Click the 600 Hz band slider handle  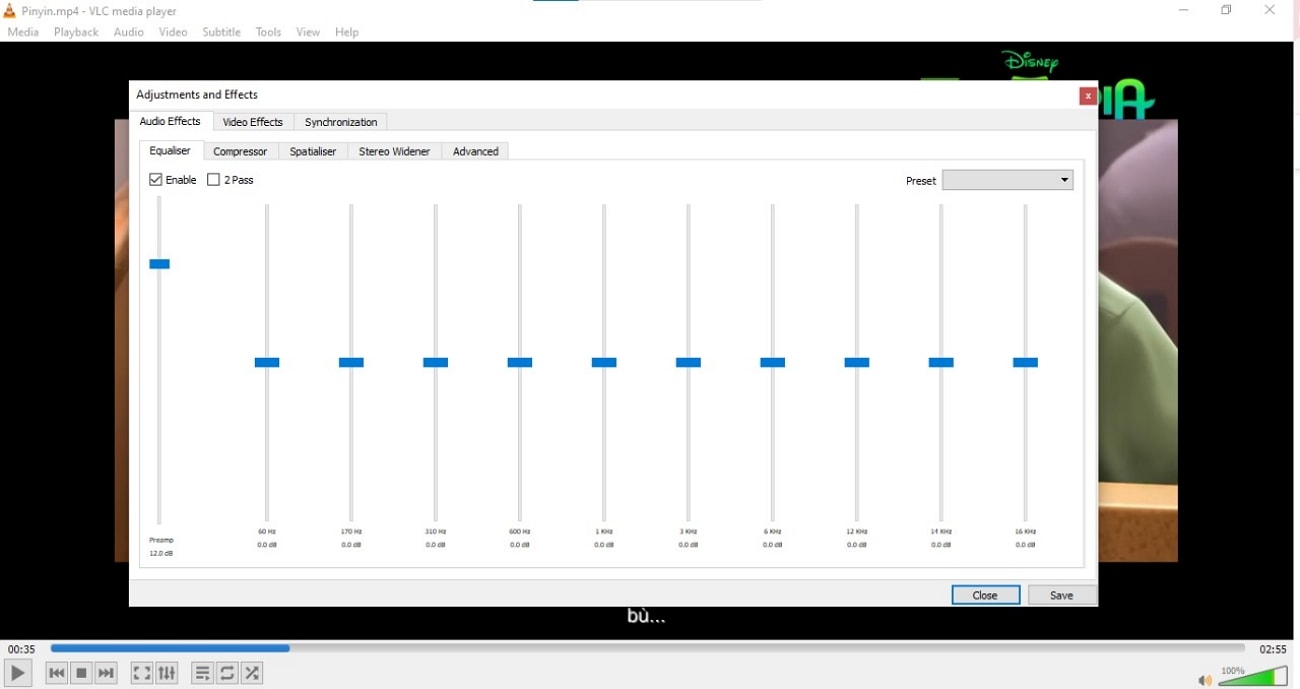point(520,362)
